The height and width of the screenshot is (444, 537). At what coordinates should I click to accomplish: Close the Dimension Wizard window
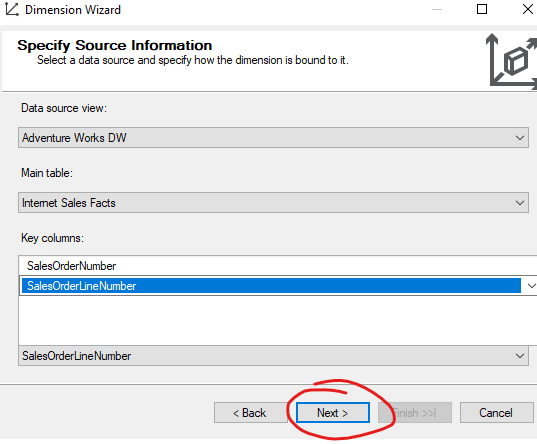(528, 9)
